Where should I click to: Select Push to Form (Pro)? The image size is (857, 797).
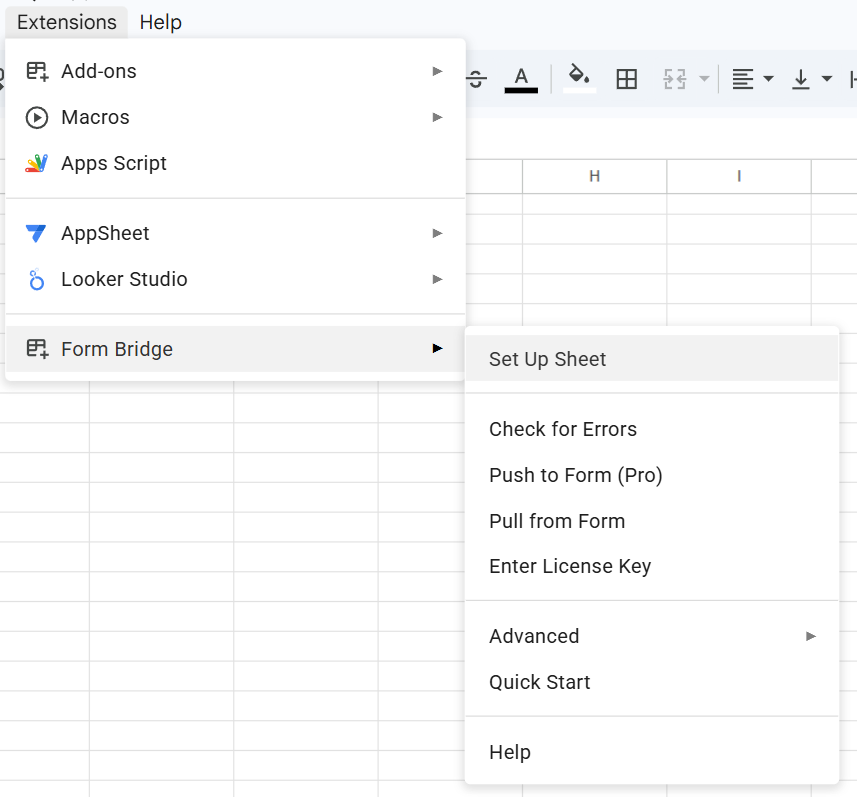[x=651, y=476]
